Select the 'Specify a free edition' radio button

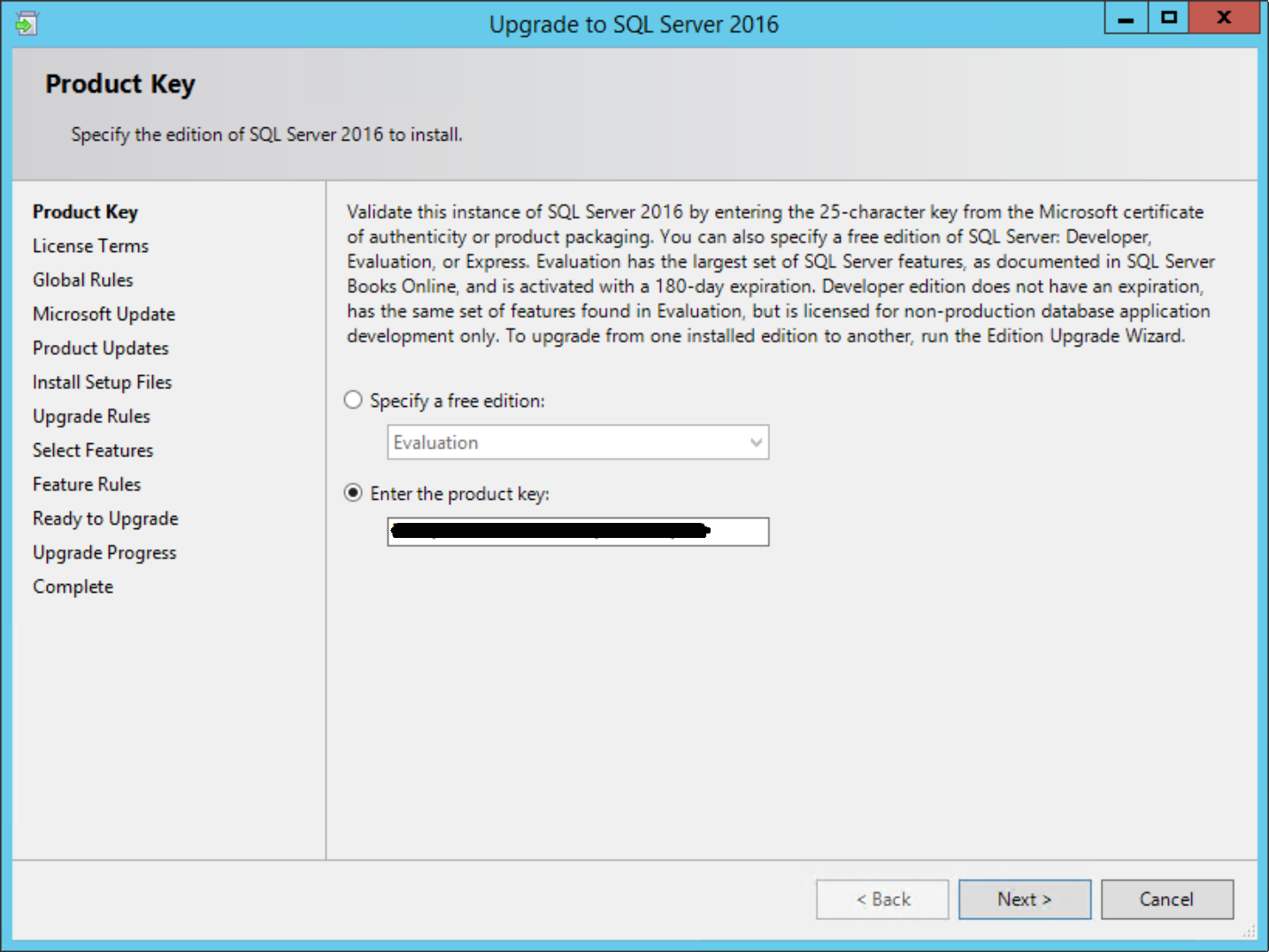[x=353, y=400]
